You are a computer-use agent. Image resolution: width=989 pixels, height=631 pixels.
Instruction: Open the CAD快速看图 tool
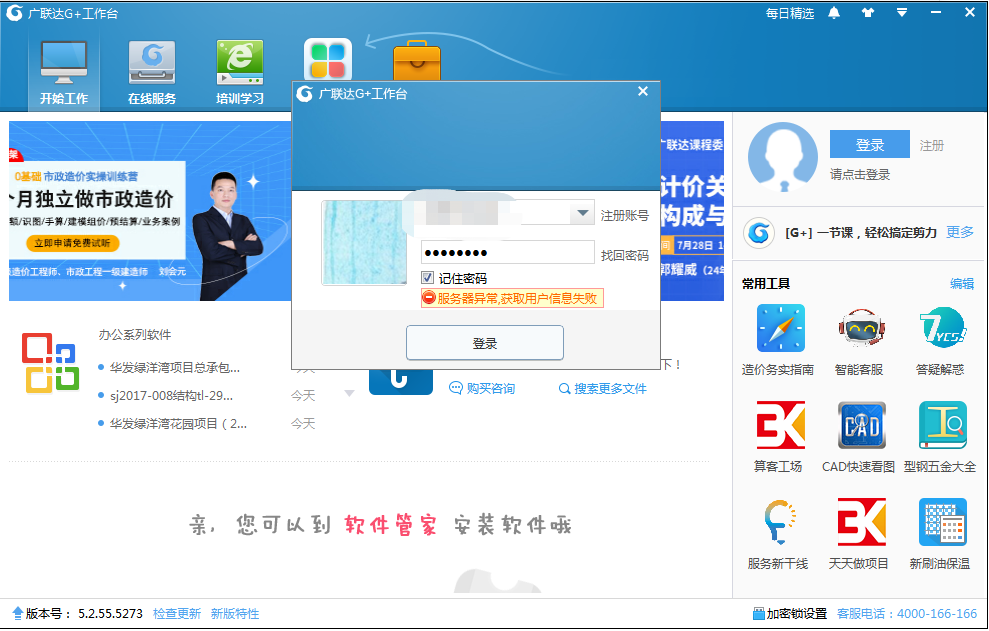click(862, 425)
